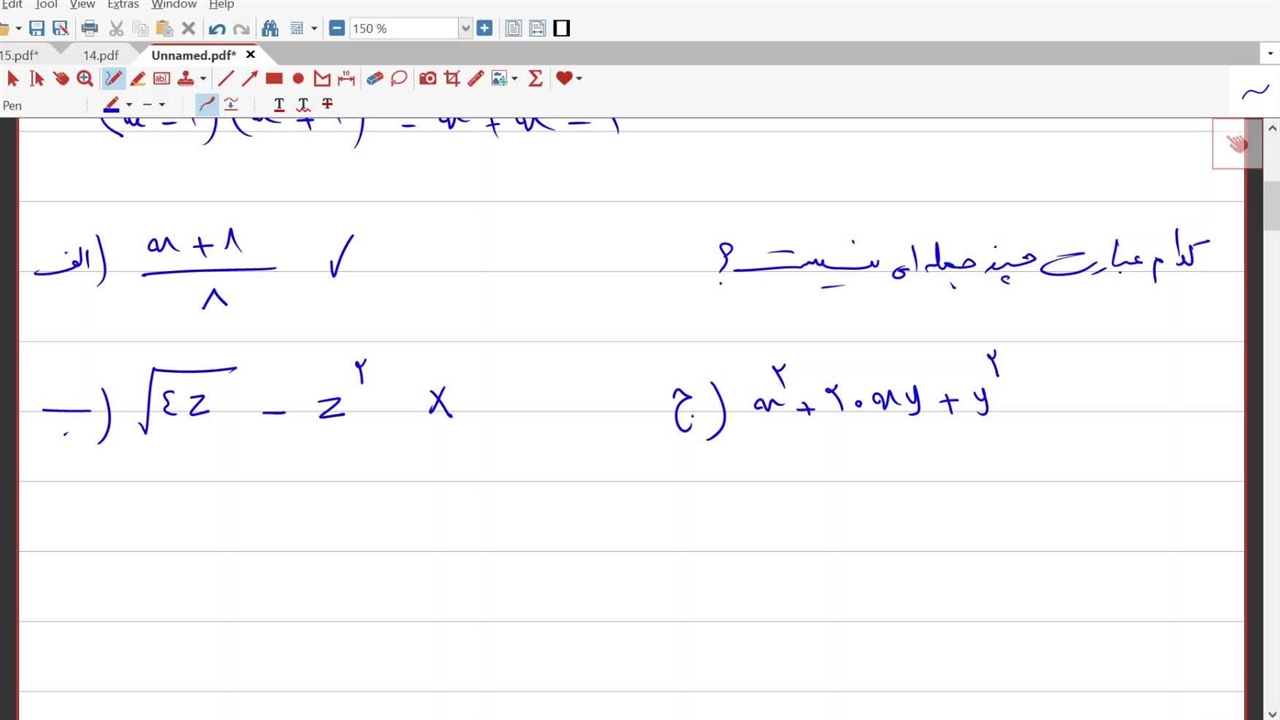Image resolution: width=1280 pixels, height=720 pixels.
Task: Activate the snapshot camera tool
Action: (427, 78)
